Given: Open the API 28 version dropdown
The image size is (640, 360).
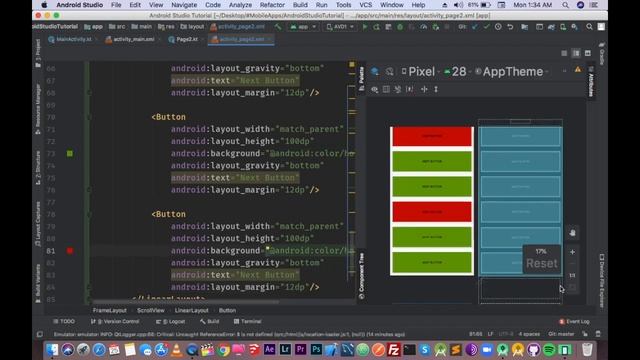Looking at the screenshot, I should [457, 72].
